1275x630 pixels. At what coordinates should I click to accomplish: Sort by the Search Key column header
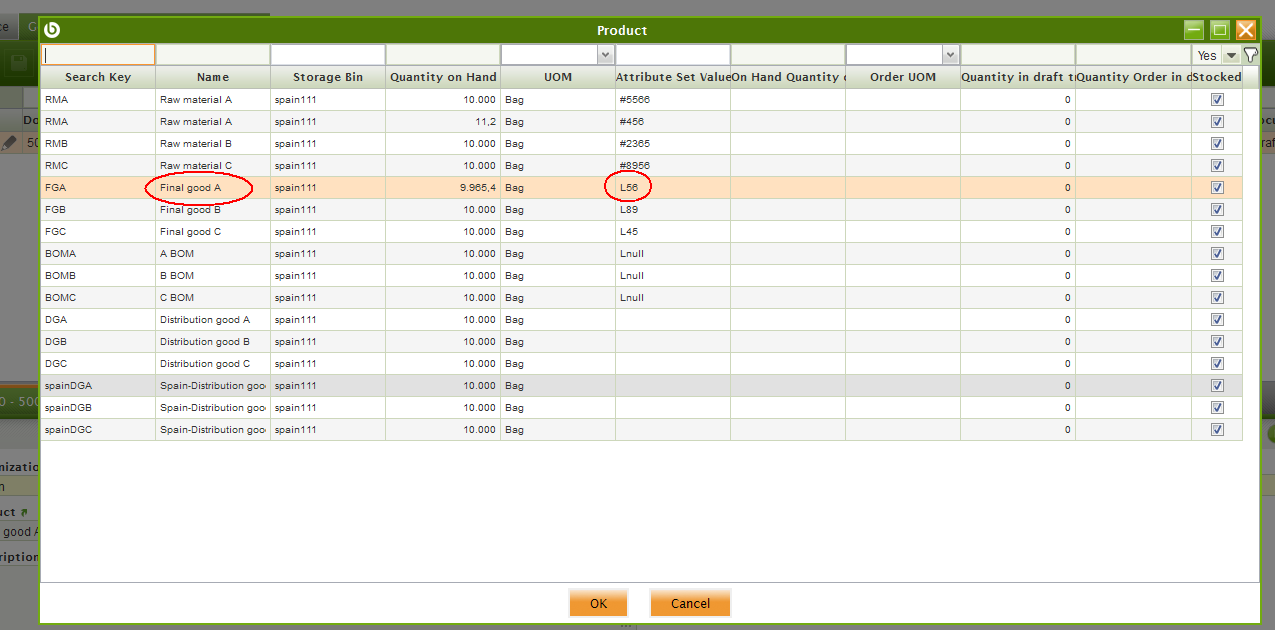(x=98, y=77)
